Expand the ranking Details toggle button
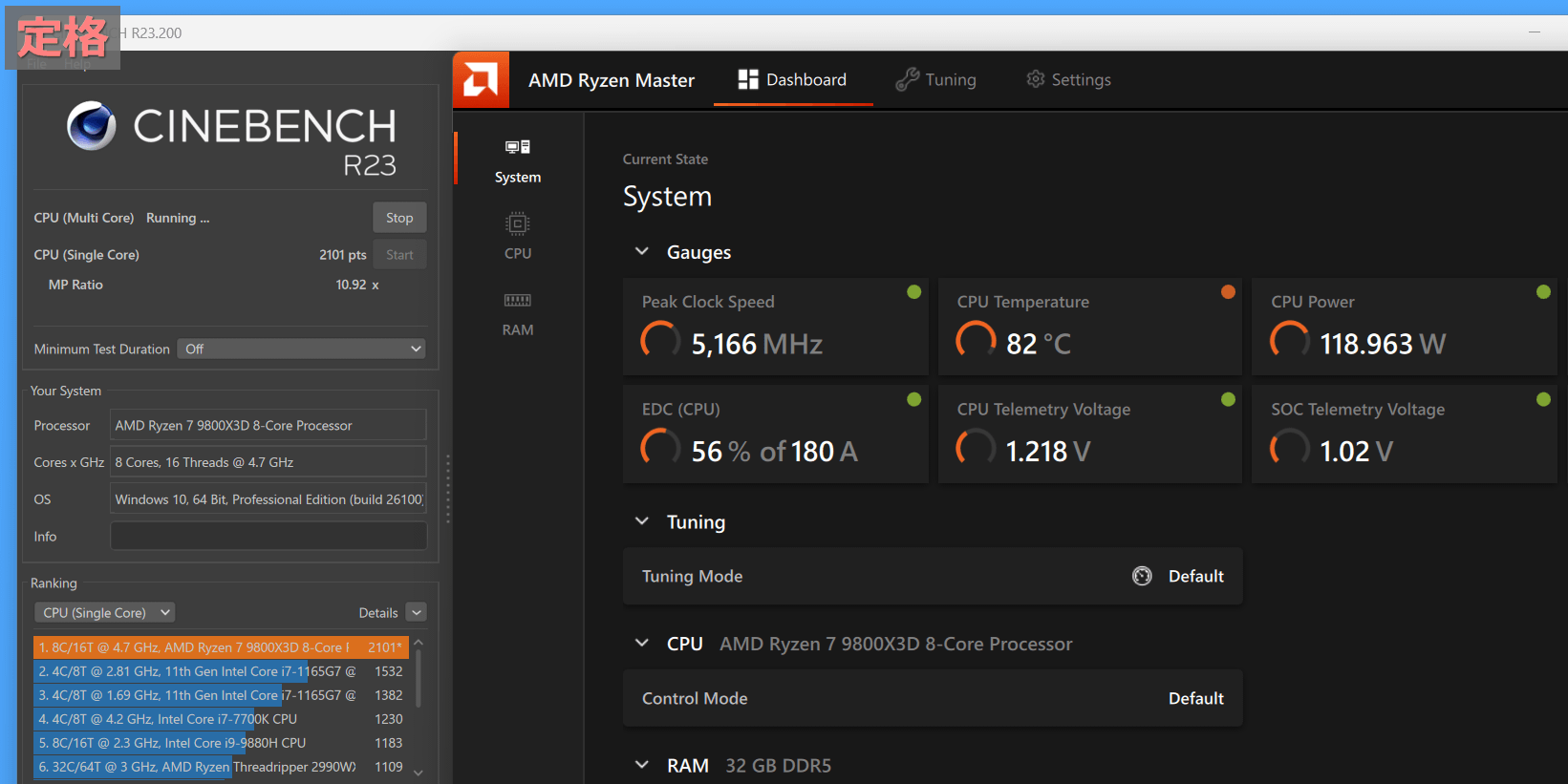Viewport: 1568px width, 784px height. tap(416, 612)
